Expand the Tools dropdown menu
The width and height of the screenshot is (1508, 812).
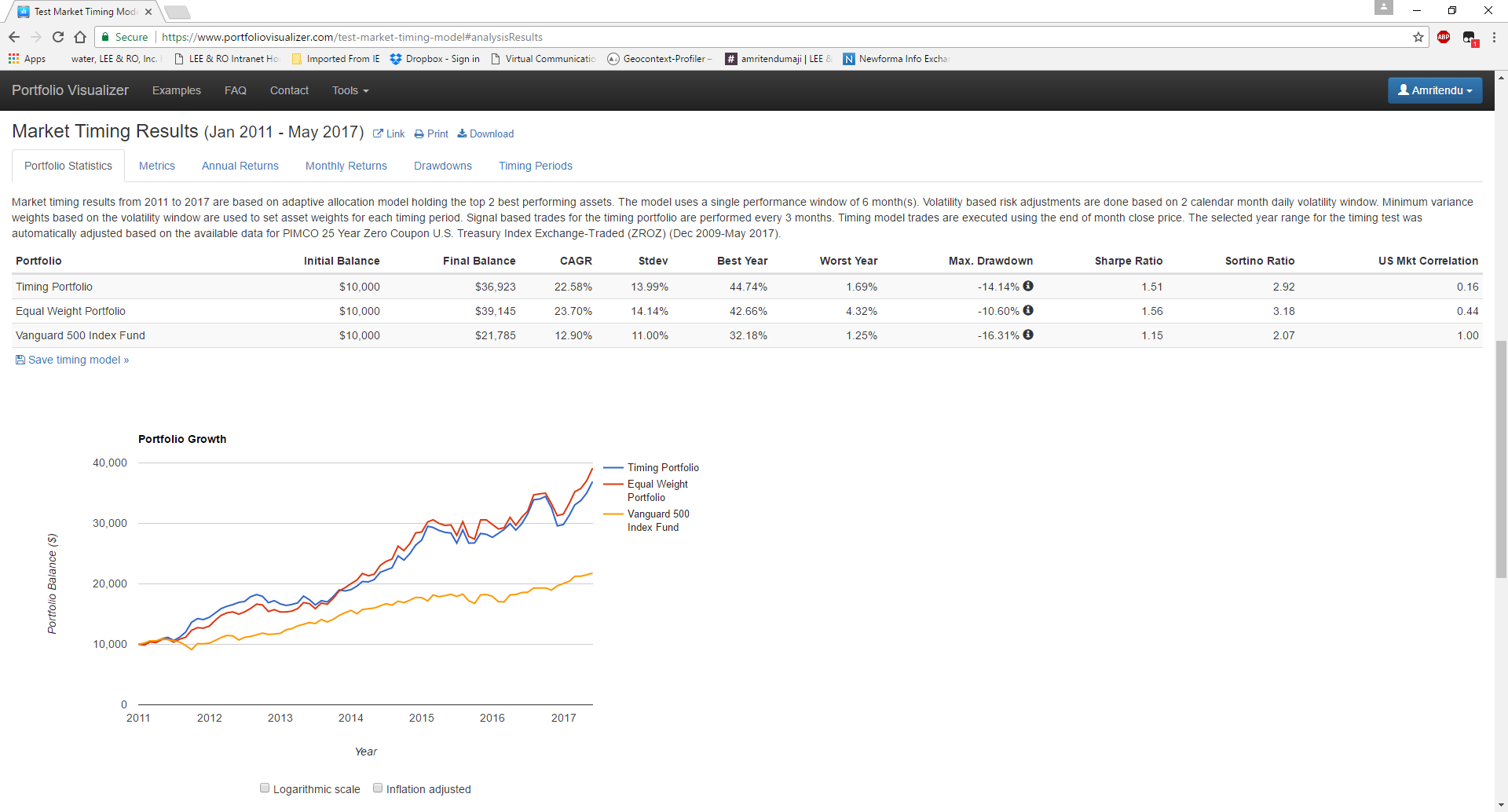pyautogui.click(x=350, y=90)
